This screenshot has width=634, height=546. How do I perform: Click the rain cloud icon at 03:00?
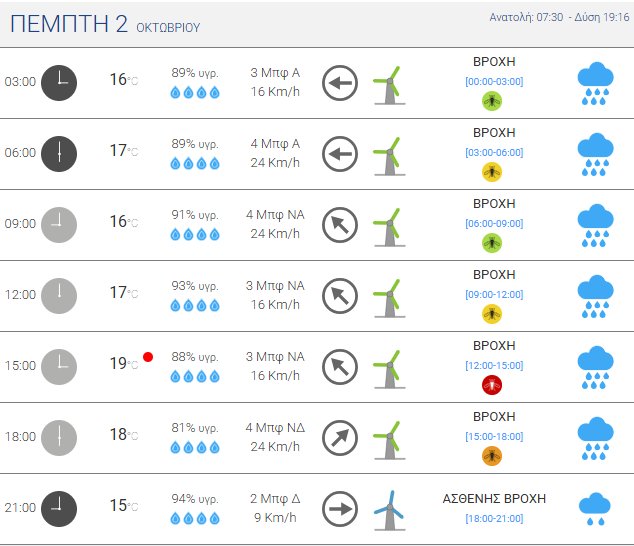pyautogui.click(x=596, y=83)
